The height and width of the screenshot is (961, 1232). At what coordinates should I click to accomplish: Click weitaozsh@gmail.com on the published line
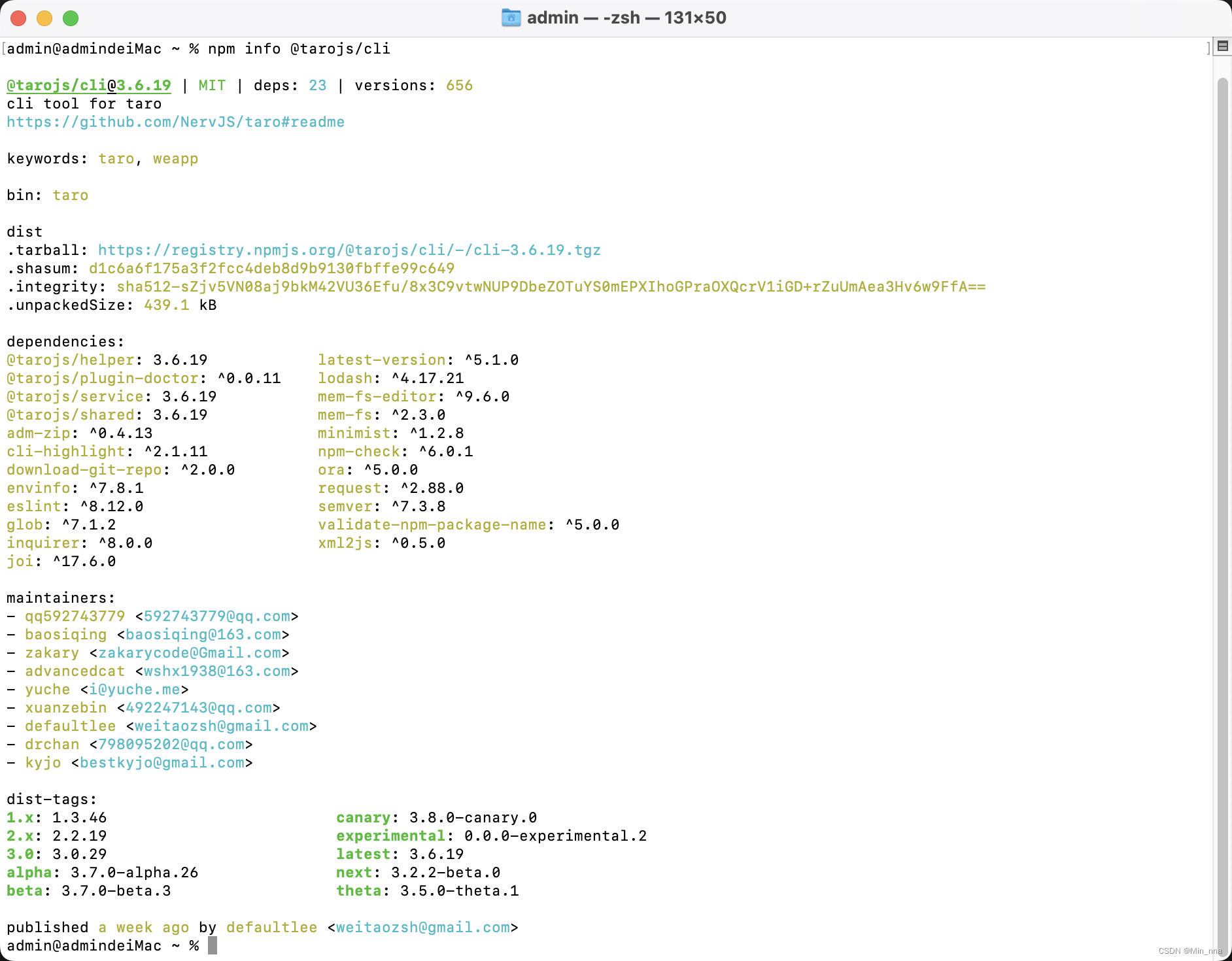tap(423, 928)
